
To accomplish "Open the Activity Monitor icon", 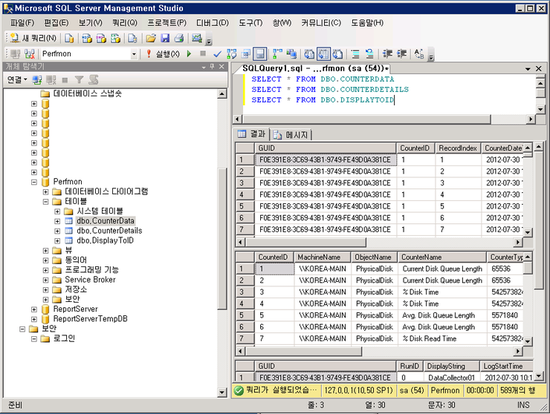I will pyautogui.click(x=197, y=38).
